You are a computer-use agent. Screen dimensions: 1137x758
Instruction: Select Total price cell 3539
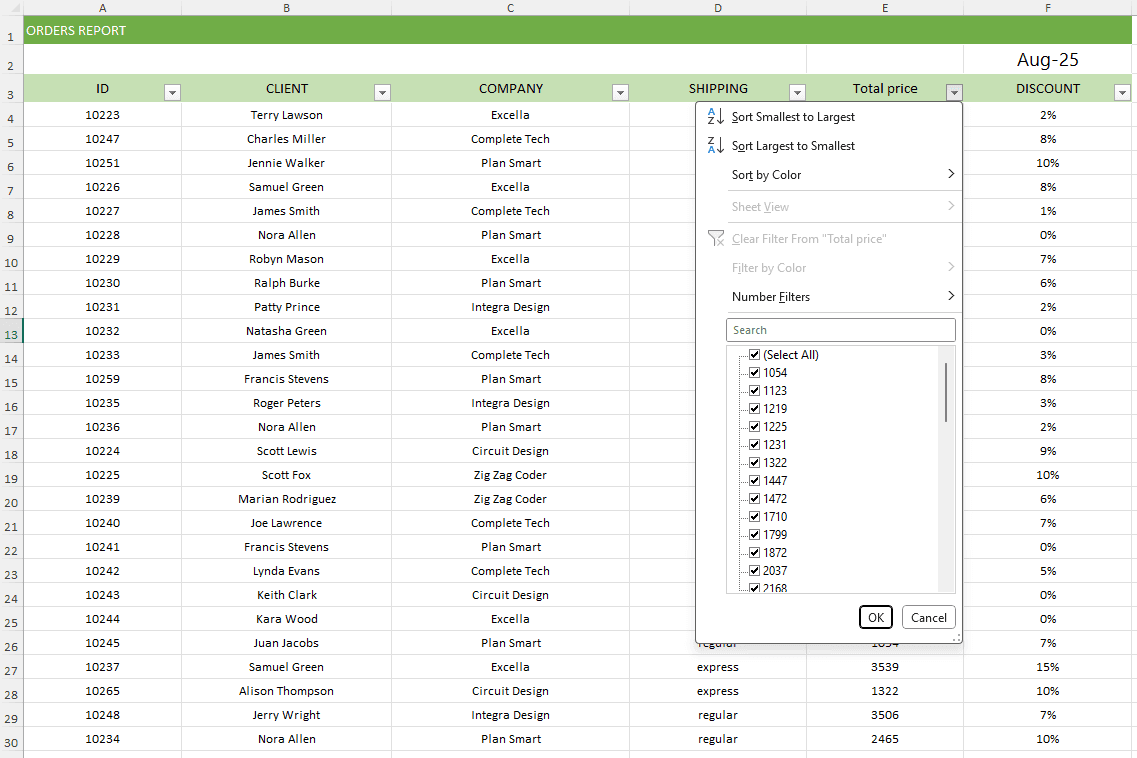pos(885,667)
